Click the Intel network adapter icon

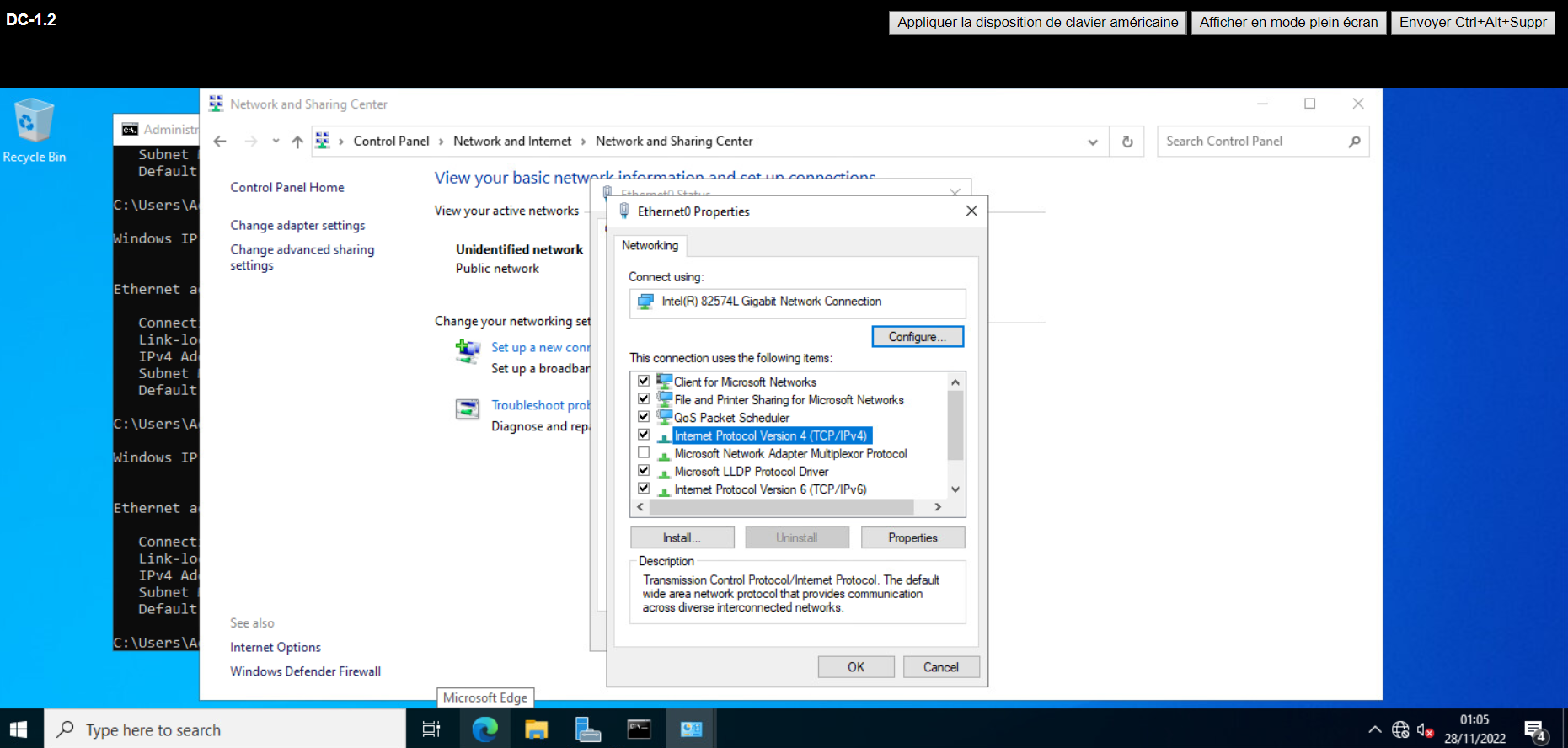(x=645, y=302)
